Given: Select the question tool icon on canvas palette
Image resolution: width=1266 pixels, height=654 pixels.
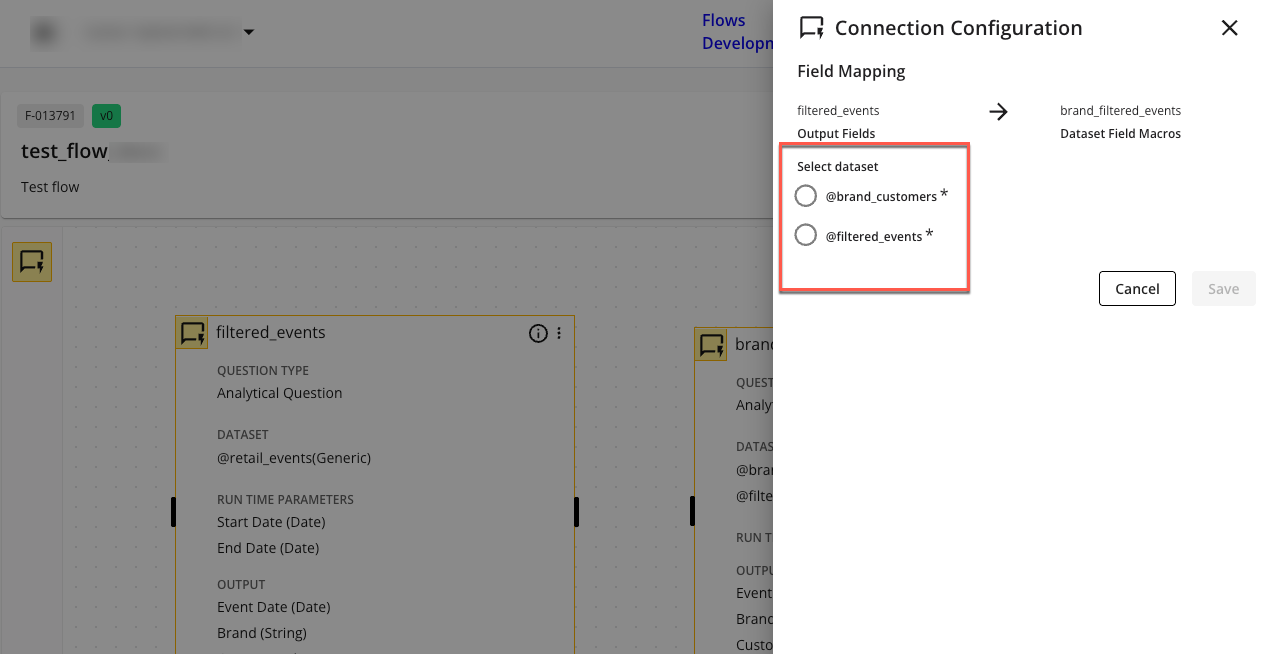Looking at the screenshot, I should (32, 262).
